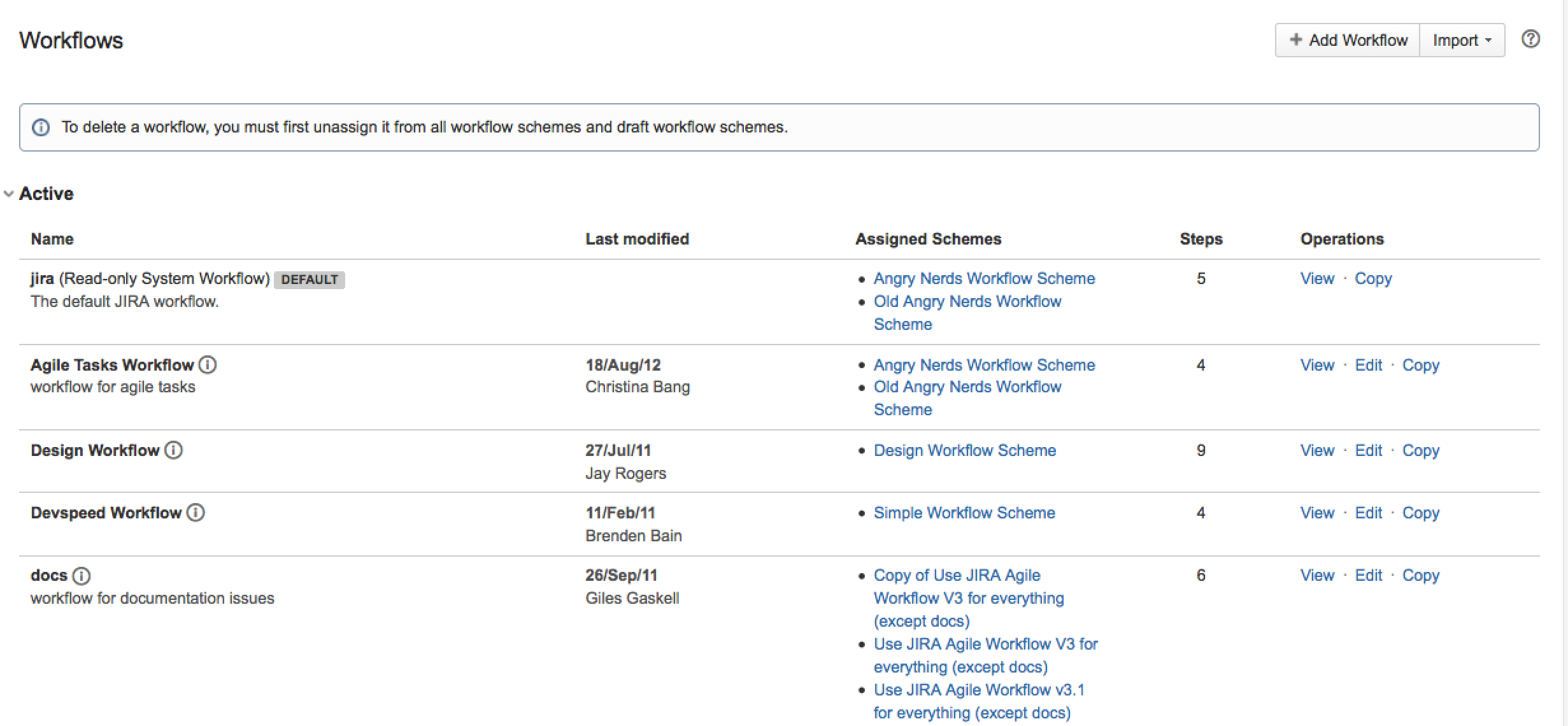The height and width of the screenshot is (726, 1568).
Task: Click the info icon next to Design Workflow
Action: click(x=173, y=450)
